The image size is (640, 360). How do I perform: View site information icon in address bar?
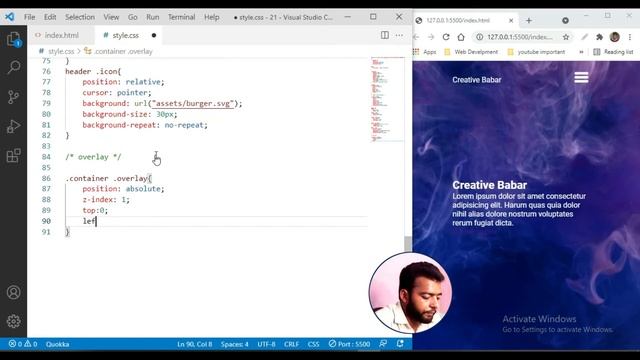[x=480, y=37]
